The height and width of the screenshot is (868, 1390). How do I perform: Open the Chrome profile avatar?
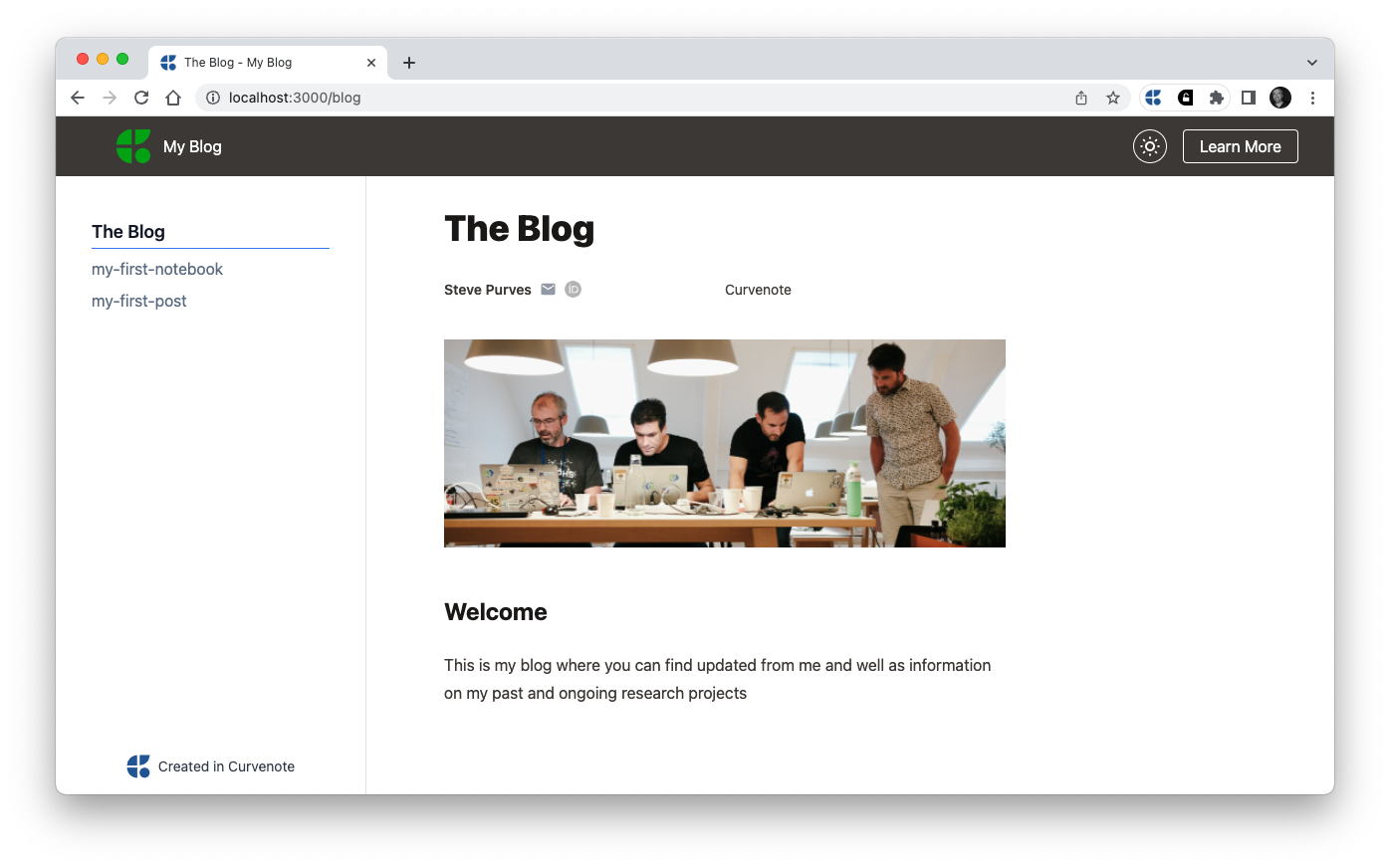(1279, 97)
